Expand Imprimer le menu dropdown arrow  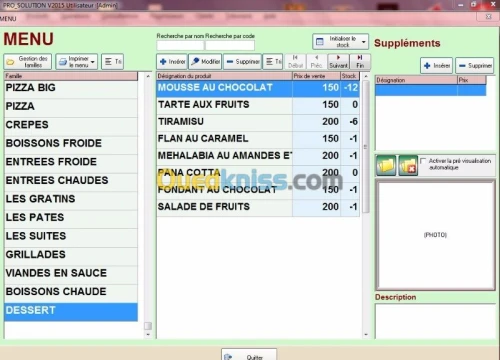point(93,62)
